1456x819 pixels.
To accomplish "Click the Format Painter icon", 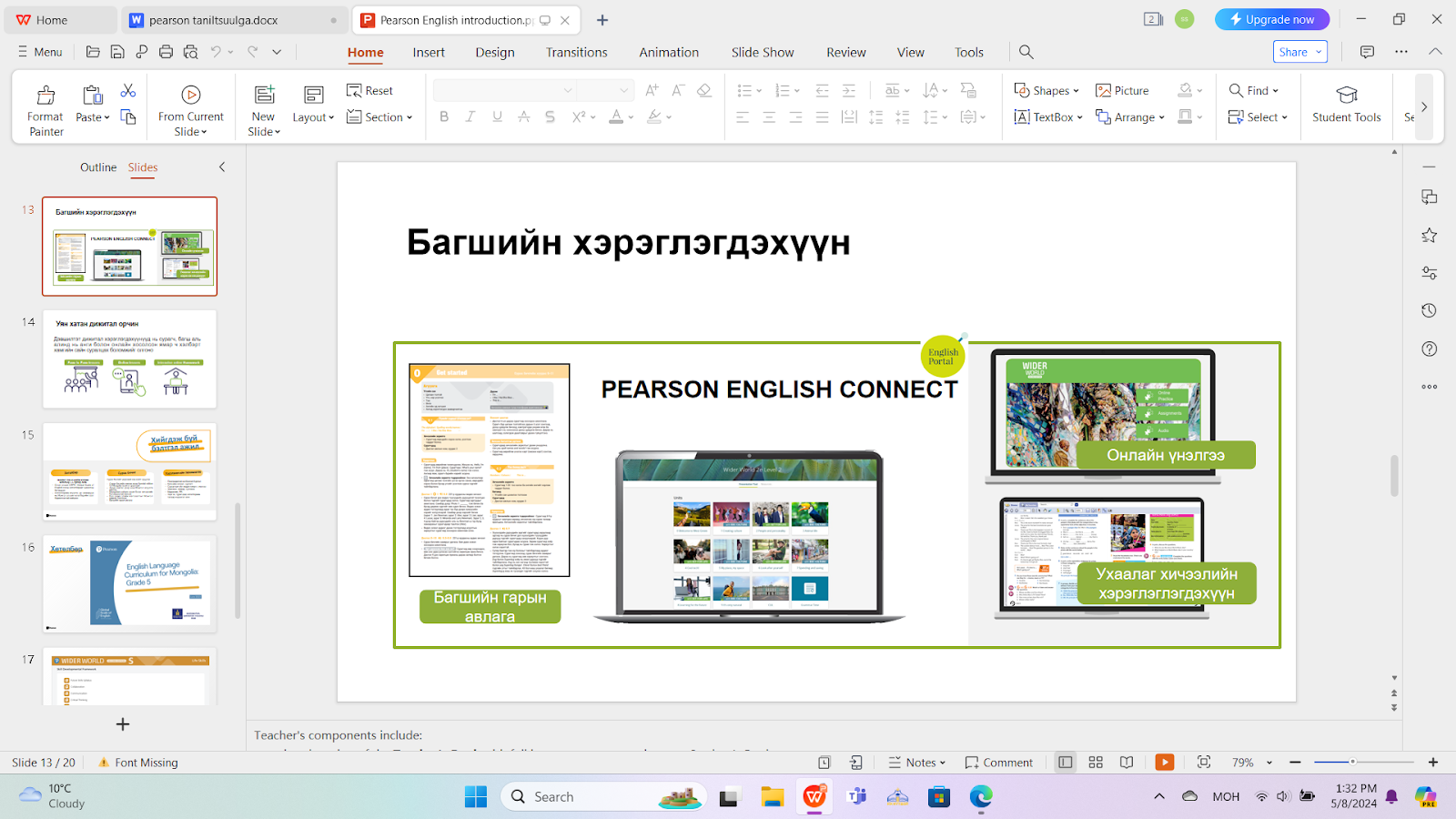I will 45,95.
